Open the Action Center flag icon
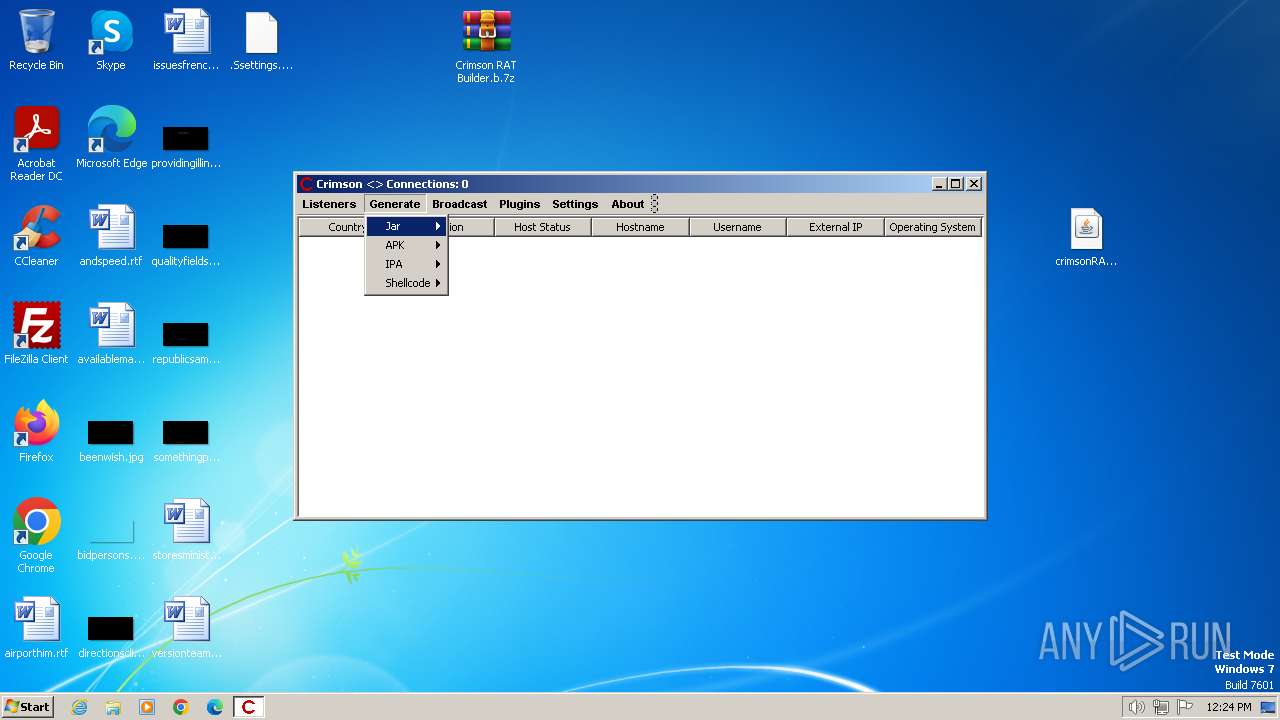Screen dimensions: 1280x720 pyautogui.click(x=1186, y=707)
